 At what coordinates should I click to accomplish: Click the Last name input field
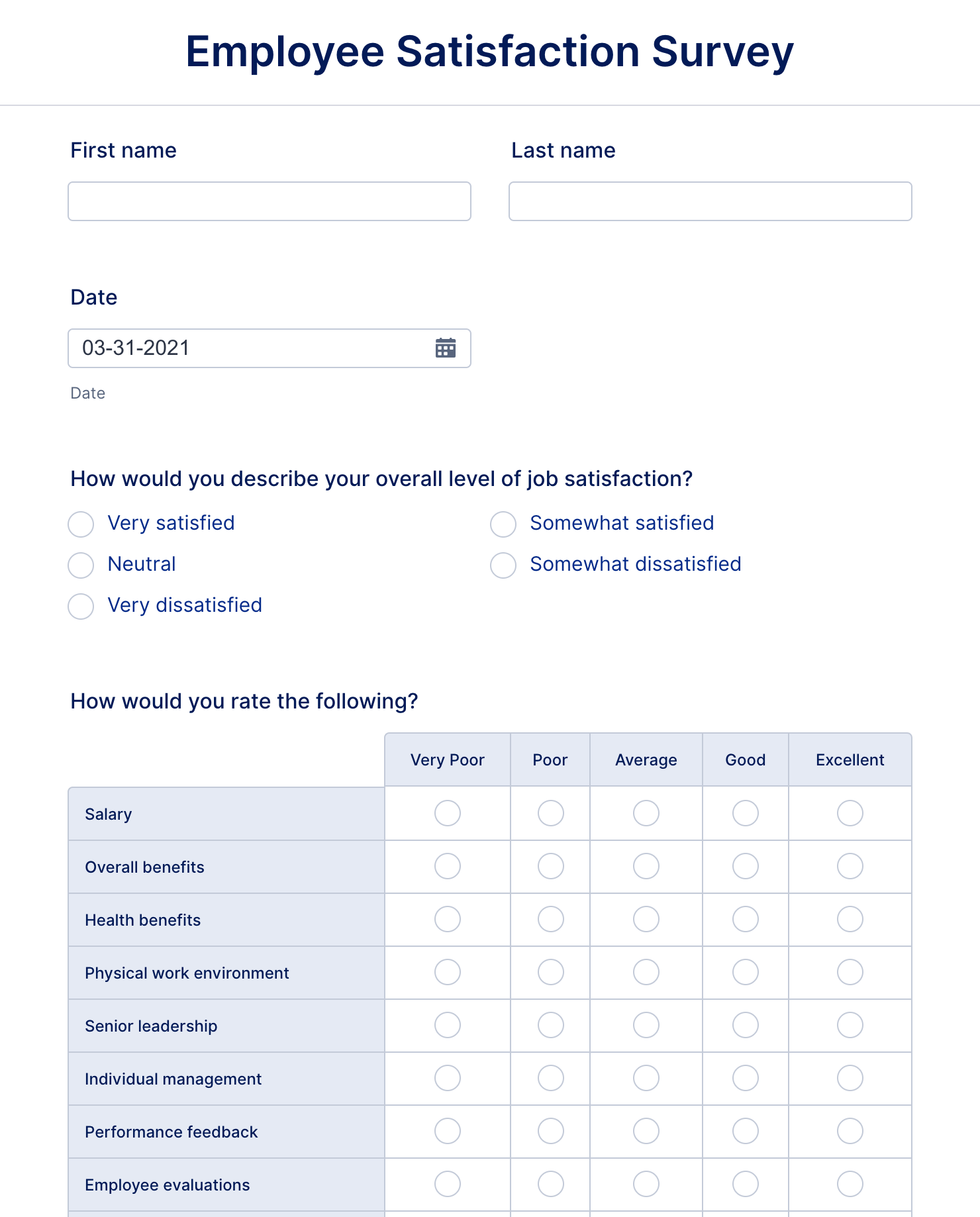coord(710,201)
